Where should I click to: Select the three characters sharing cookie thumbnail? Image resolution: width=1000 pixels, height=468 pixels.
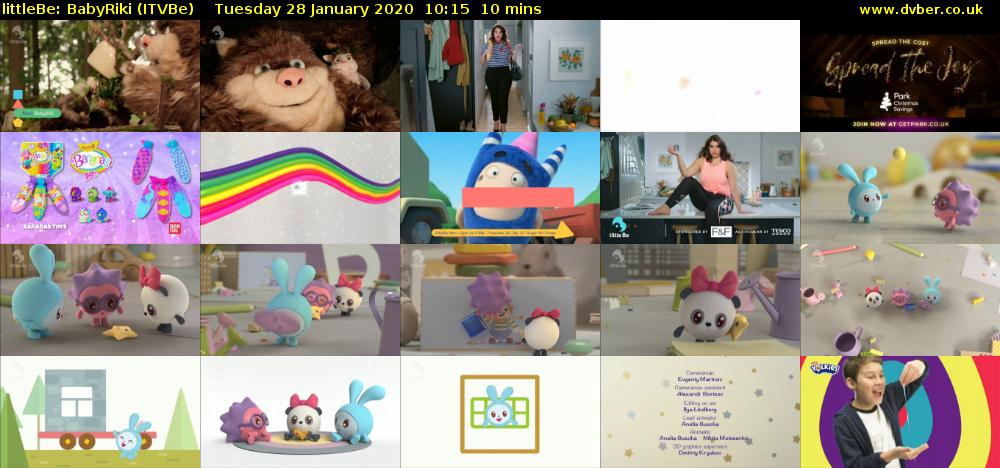pos(300,412)
